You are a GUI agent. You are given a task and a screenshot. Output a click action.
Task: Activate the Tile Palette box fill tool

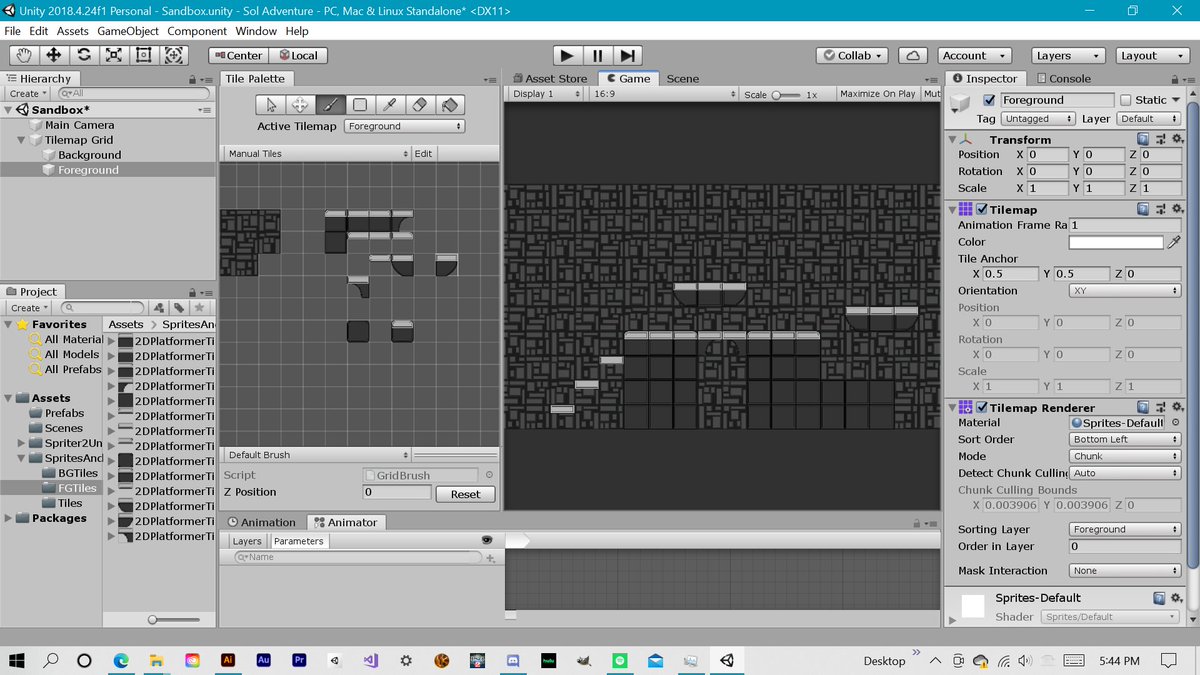coord(360,104)
